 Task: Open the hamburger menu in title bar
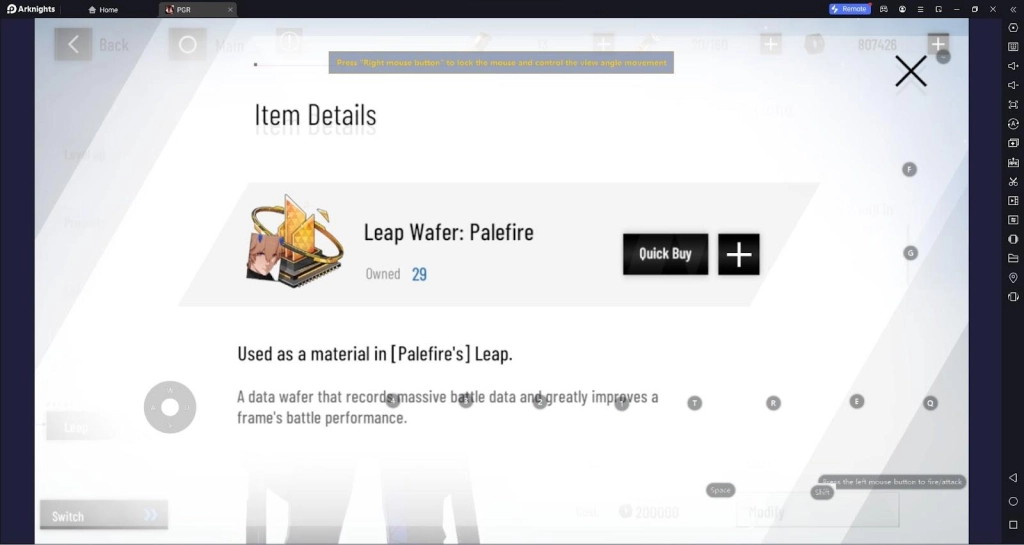click(920, 9)
